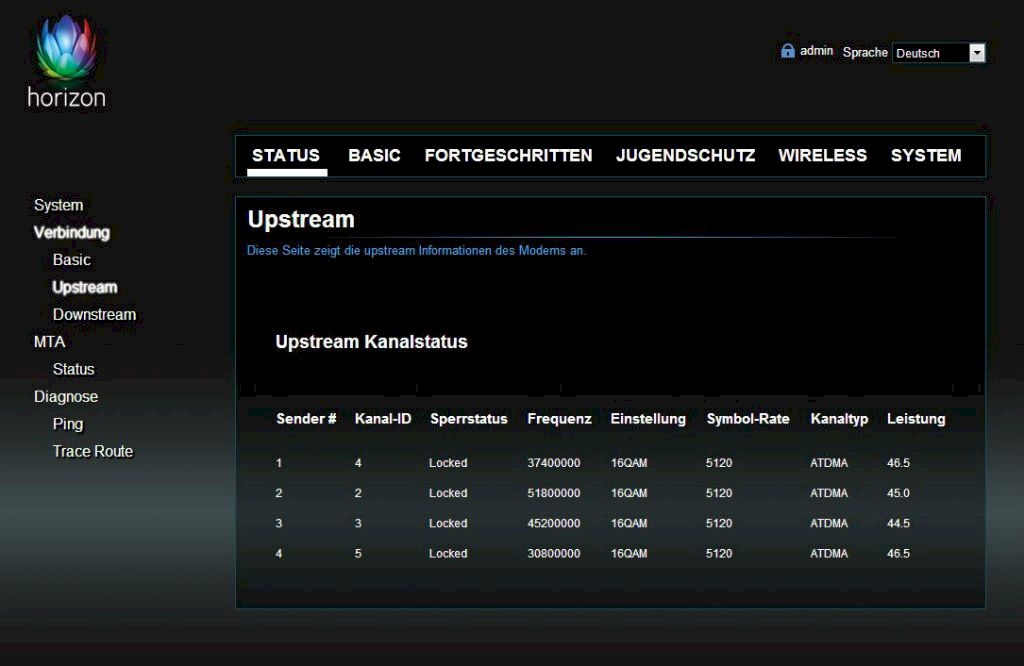Click System in the left sidebar
The width and height of the screenshot is (1024, 666).
[x=58, y=205]
